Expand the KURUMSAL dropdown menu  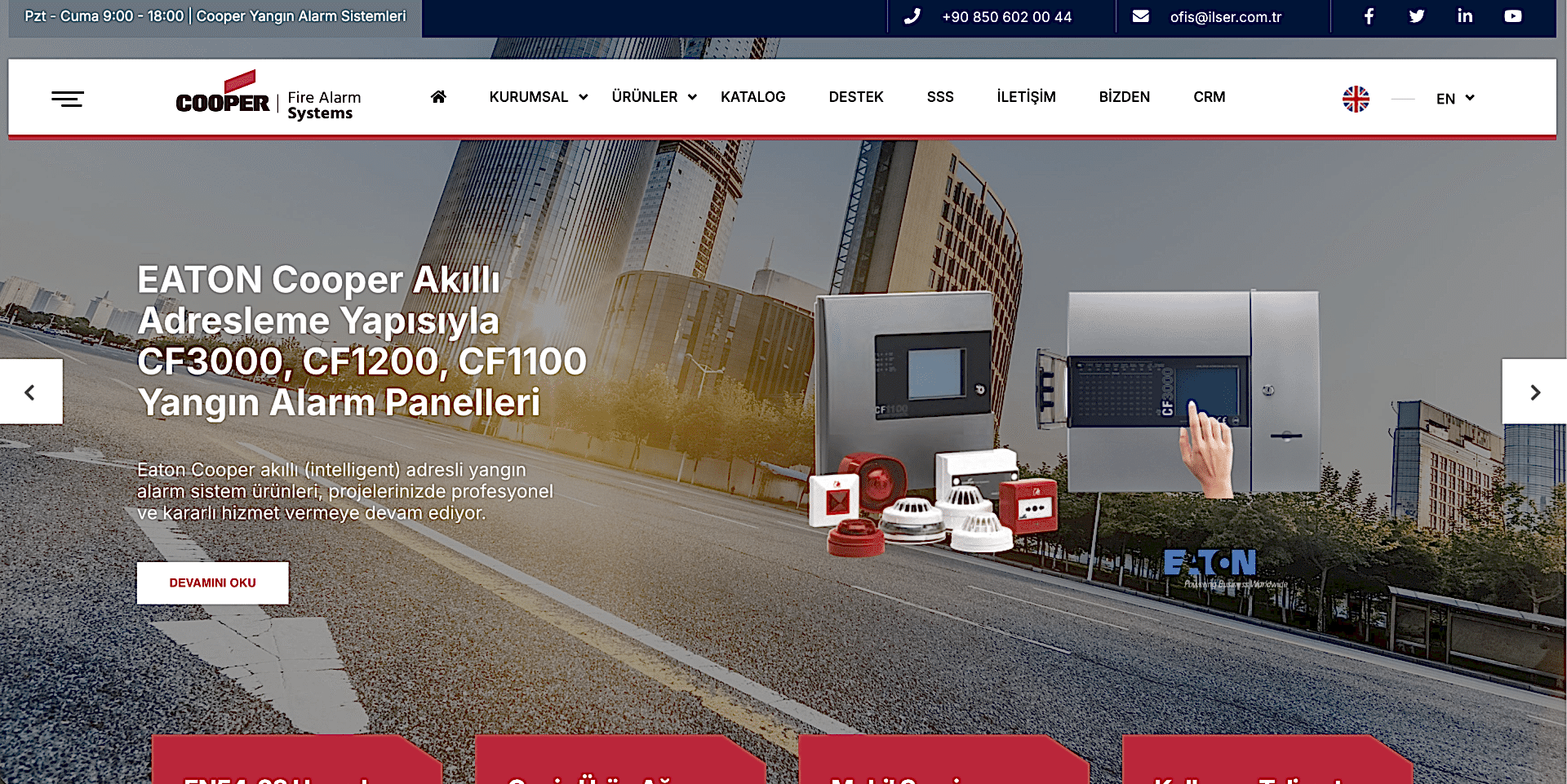(539, 97)
